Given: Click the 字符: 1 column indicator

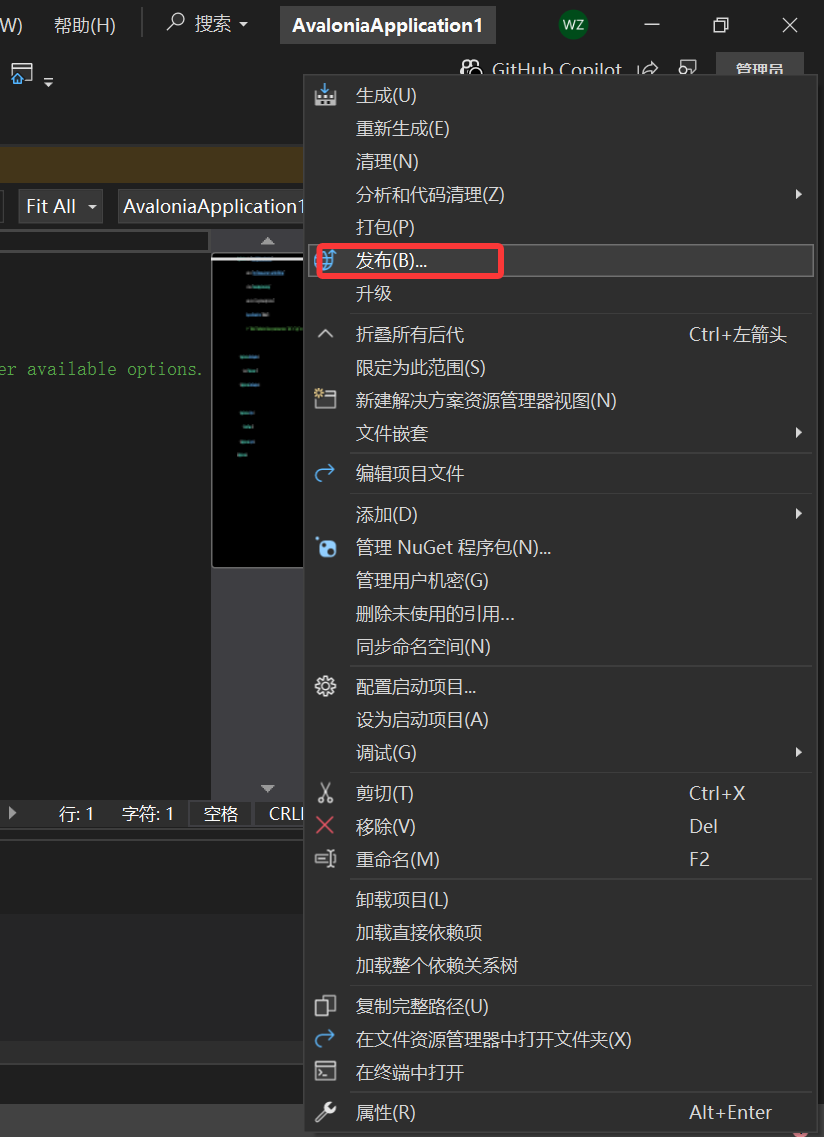Looking at the screenshot, I should coord(148,814).
